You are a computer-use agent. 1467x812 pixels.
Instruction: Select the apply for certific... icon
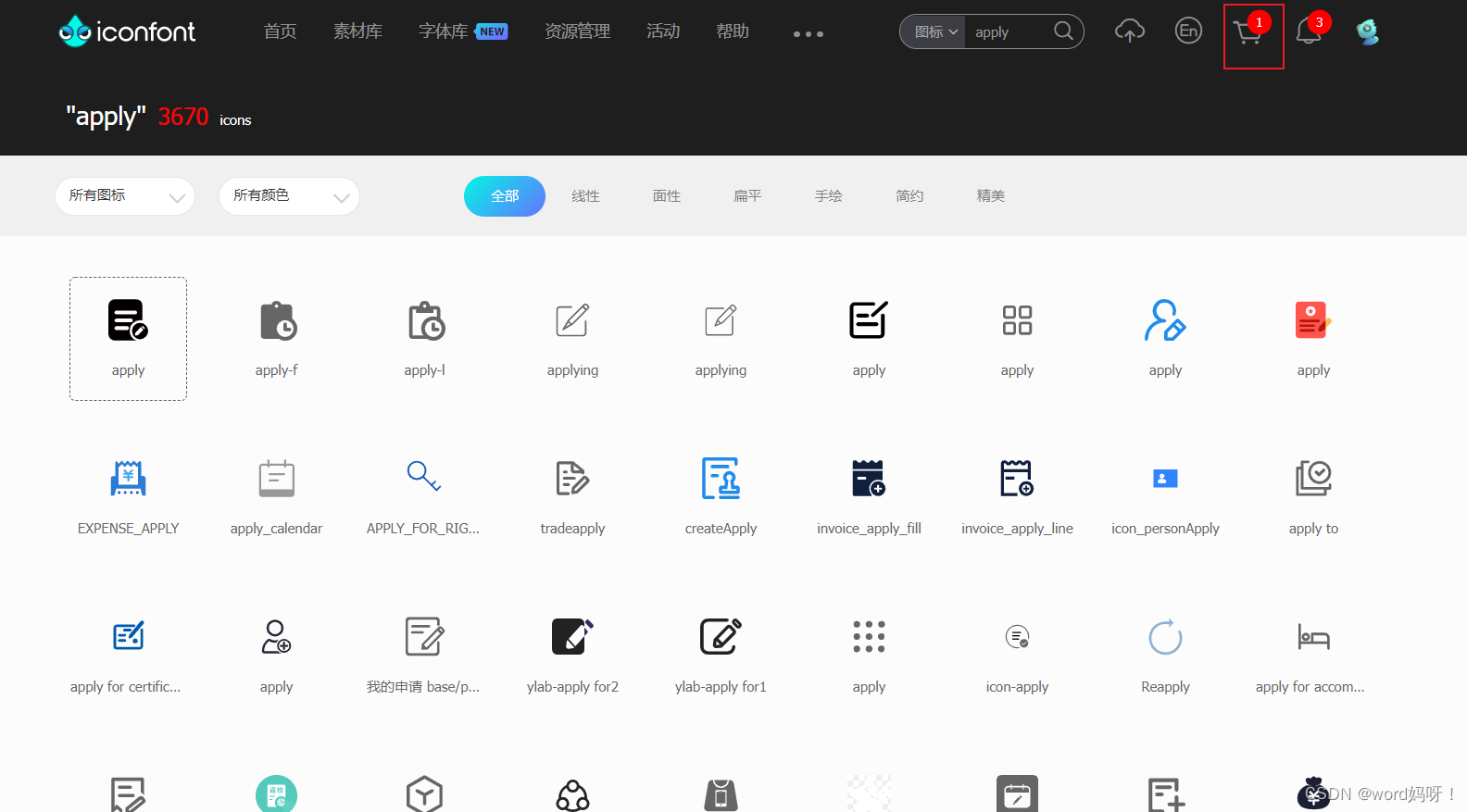point(128,636)
